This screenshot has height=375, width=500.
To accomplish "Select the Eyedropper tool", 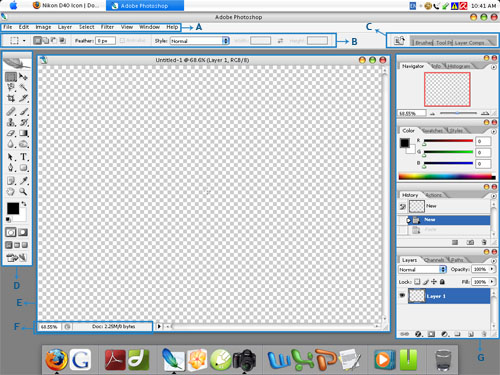I will 23,181.
